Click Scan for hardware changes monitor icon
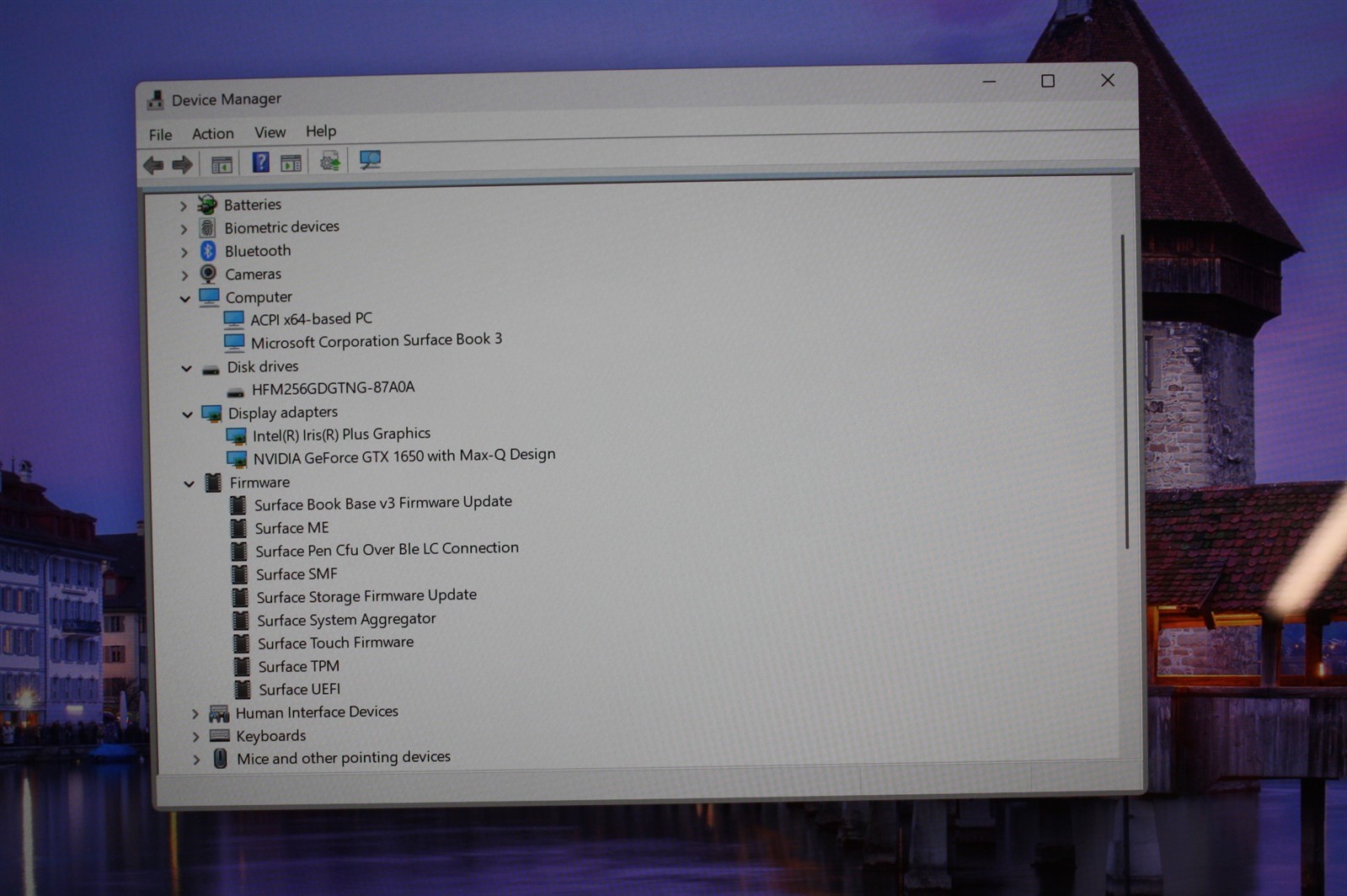 (x=370, y=160)
